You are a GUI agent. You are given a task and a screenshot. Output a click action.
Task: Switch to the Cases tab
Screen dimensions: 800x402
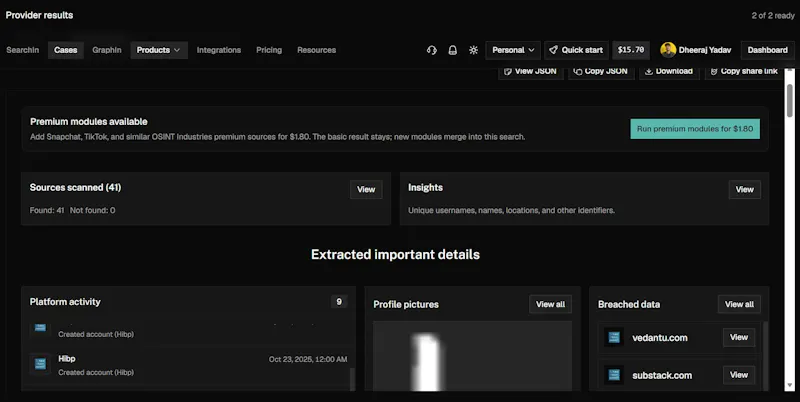tap(66, 50)
